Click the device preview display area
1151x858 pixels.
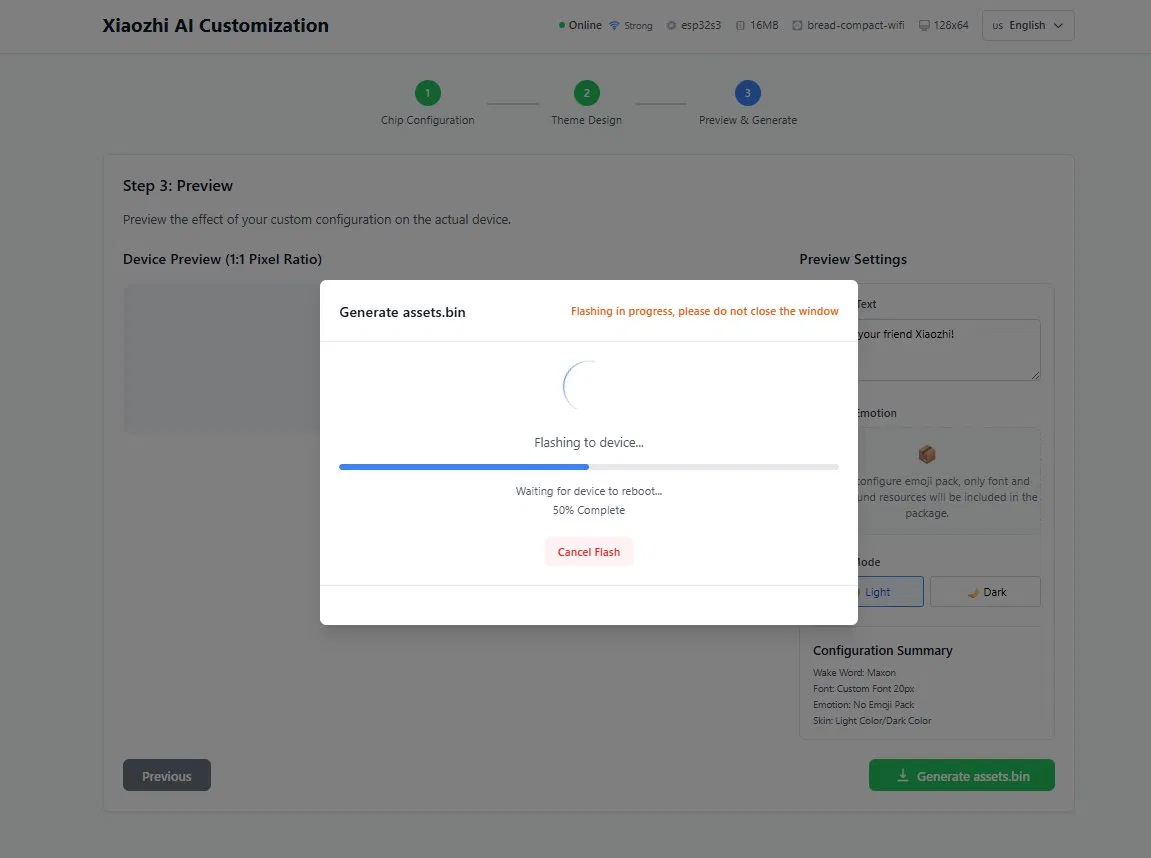[221, 358]
